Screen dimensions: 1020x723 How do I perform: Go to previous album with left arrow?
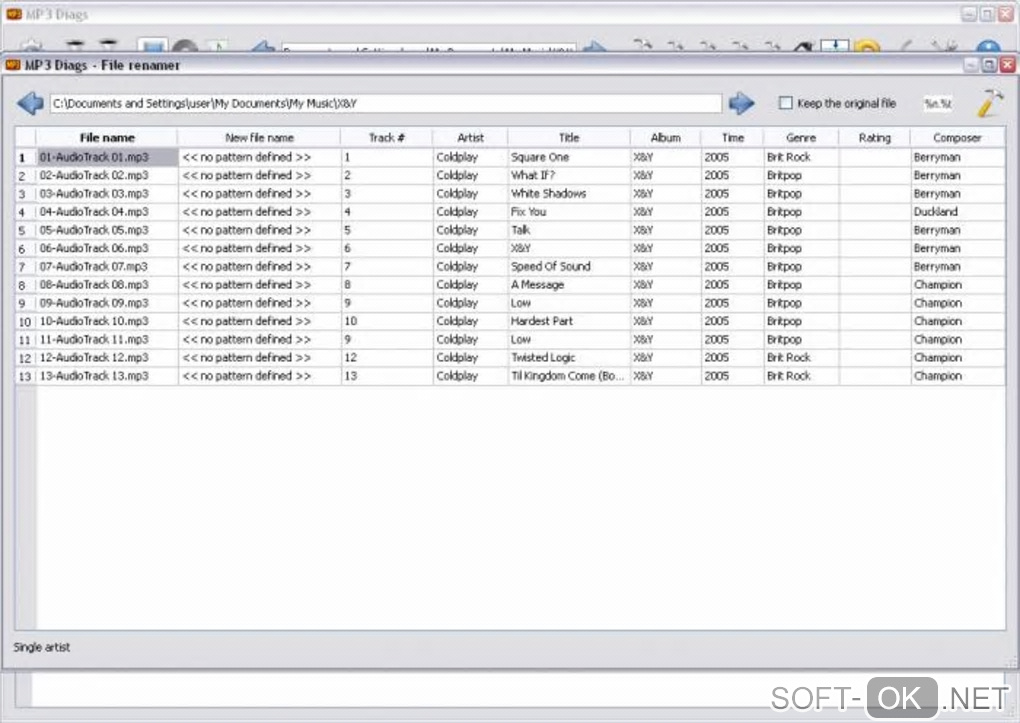click(30, 103)
